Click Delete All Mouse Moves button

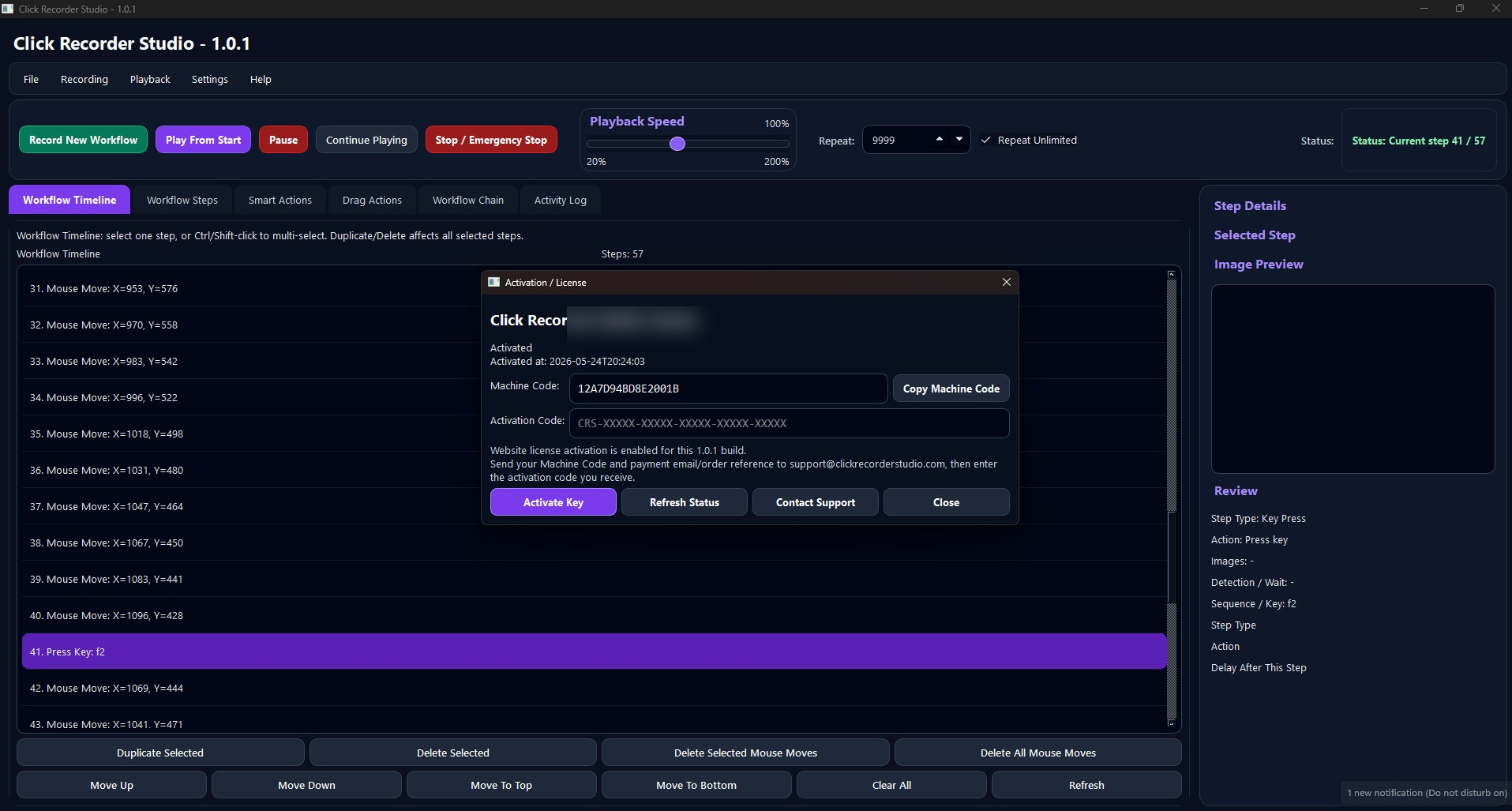tap(1038, 753)
